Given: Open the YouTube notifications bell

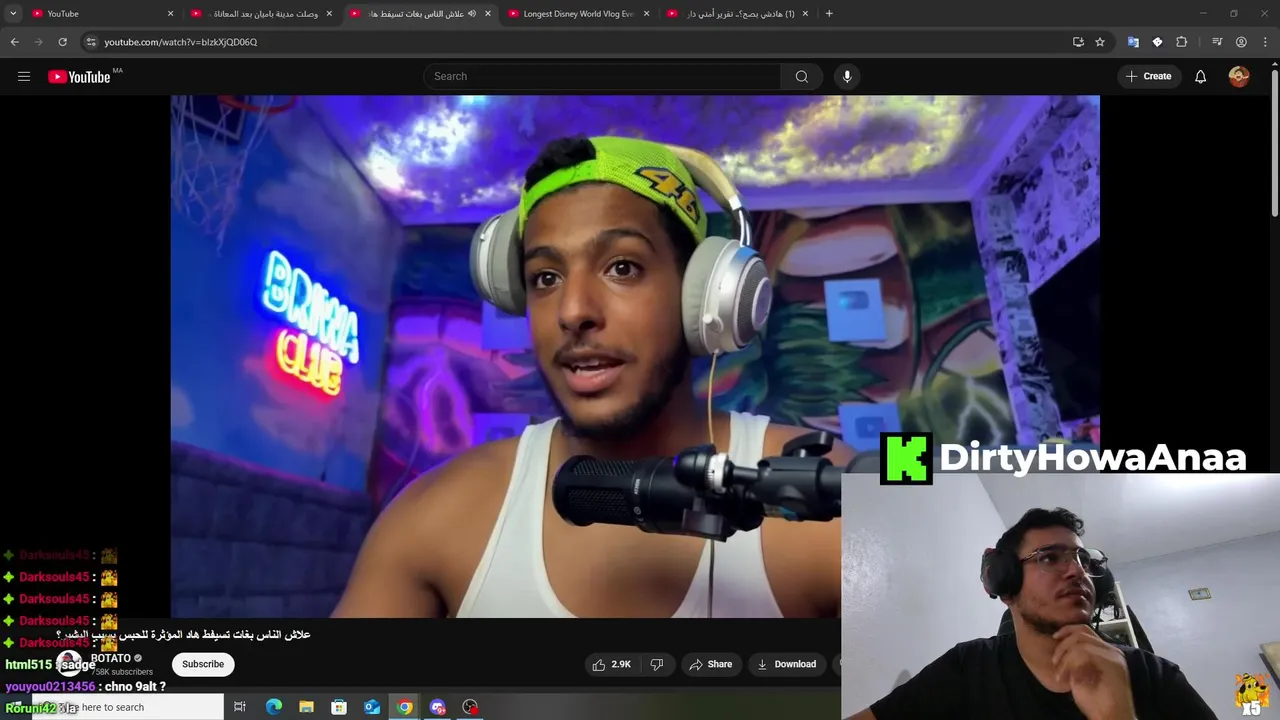Looking at the screenshot, I should coord(1200,76).
